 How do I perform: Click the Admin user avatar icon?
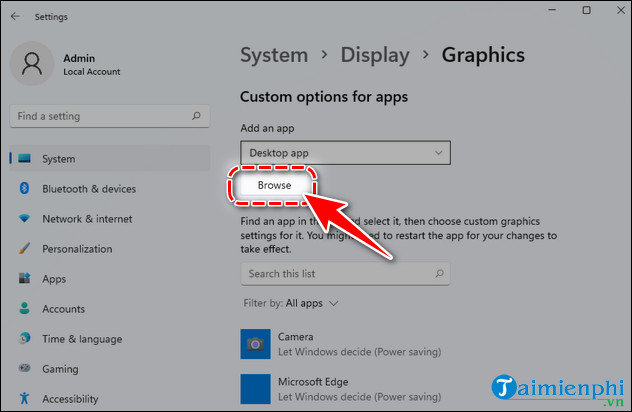(34, 64)
